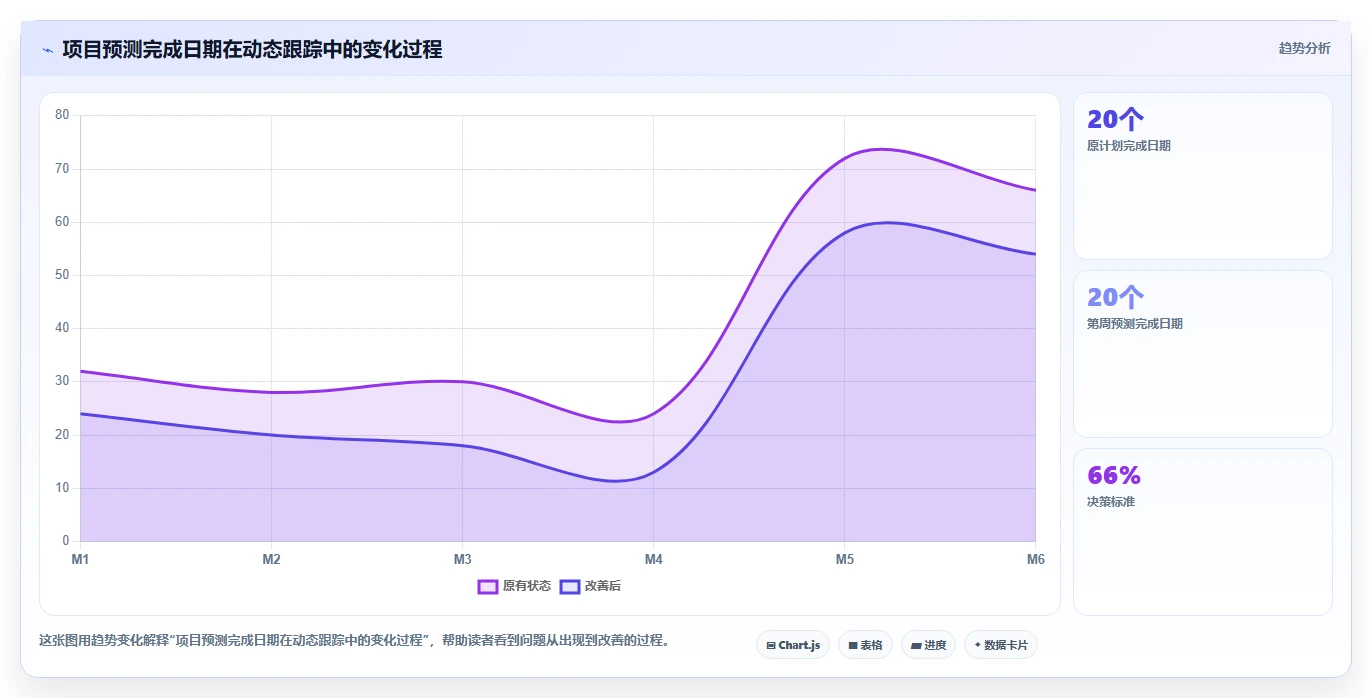
Task: Click the 66% value
Action: click(1114, 475)
